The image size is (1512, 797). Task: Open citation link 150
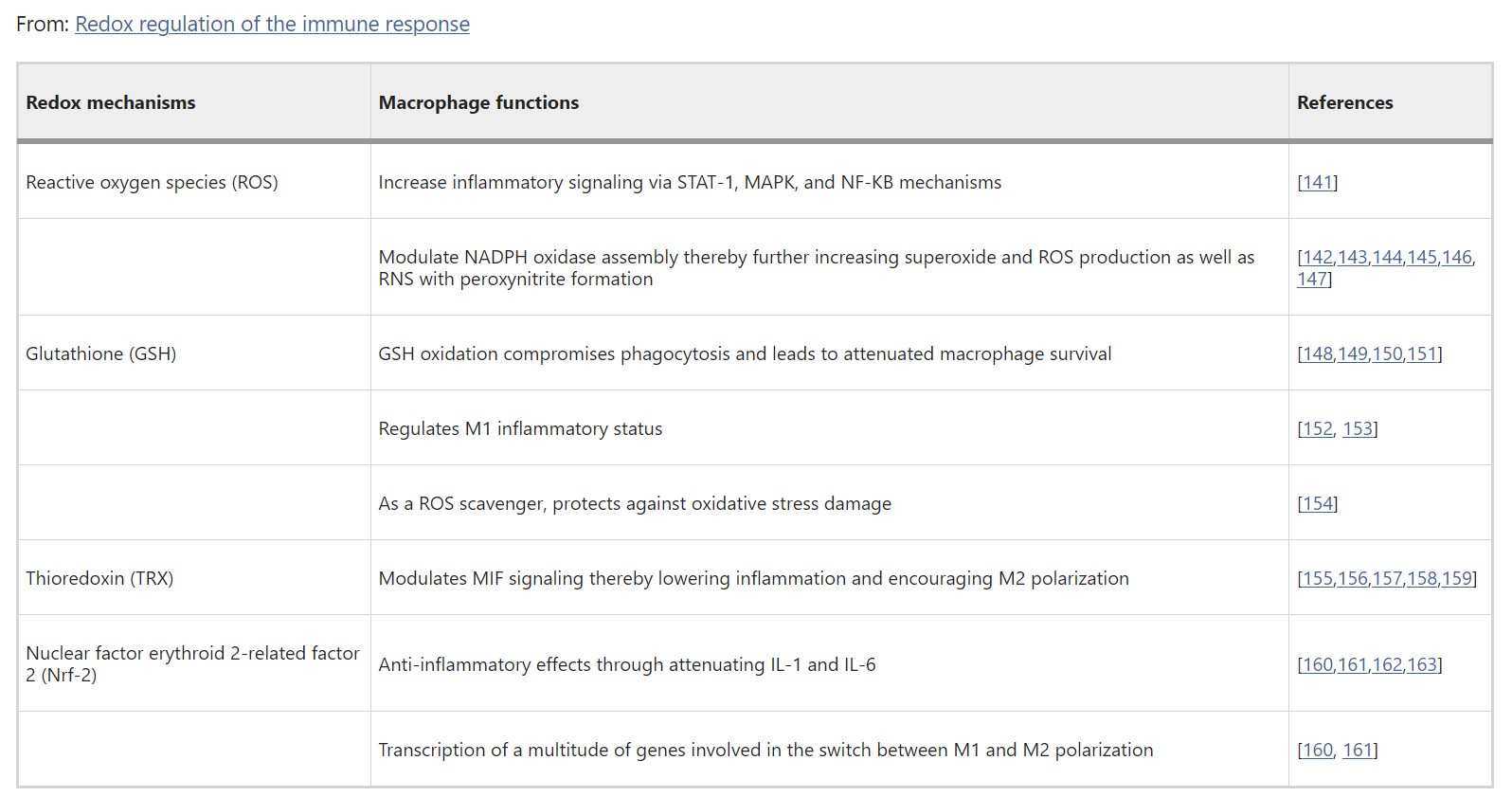click(x=1387, y=354)
